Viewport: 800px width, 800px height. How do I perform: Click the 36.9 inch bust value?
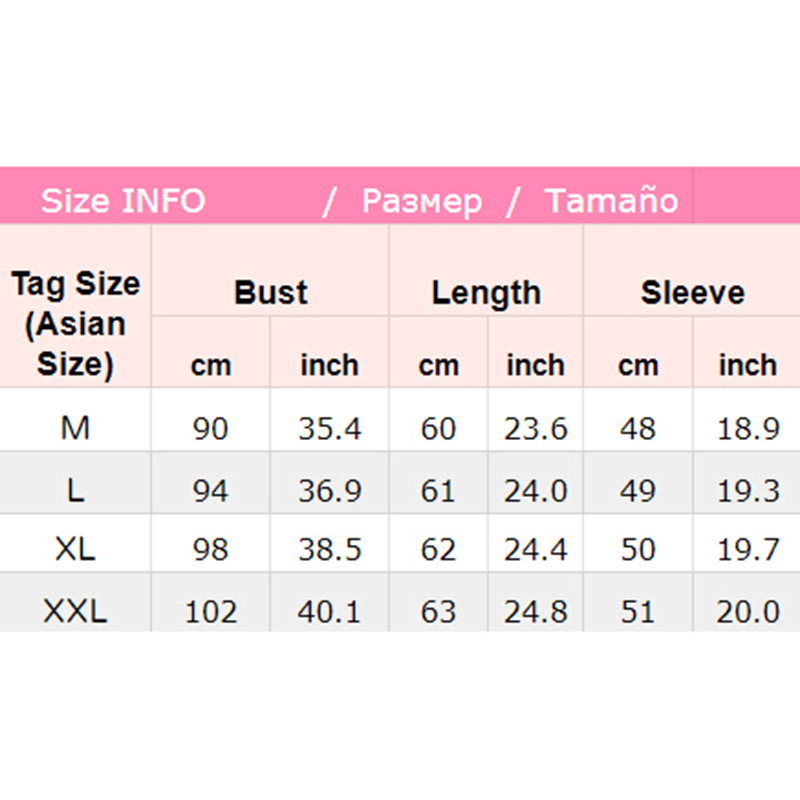329,490
